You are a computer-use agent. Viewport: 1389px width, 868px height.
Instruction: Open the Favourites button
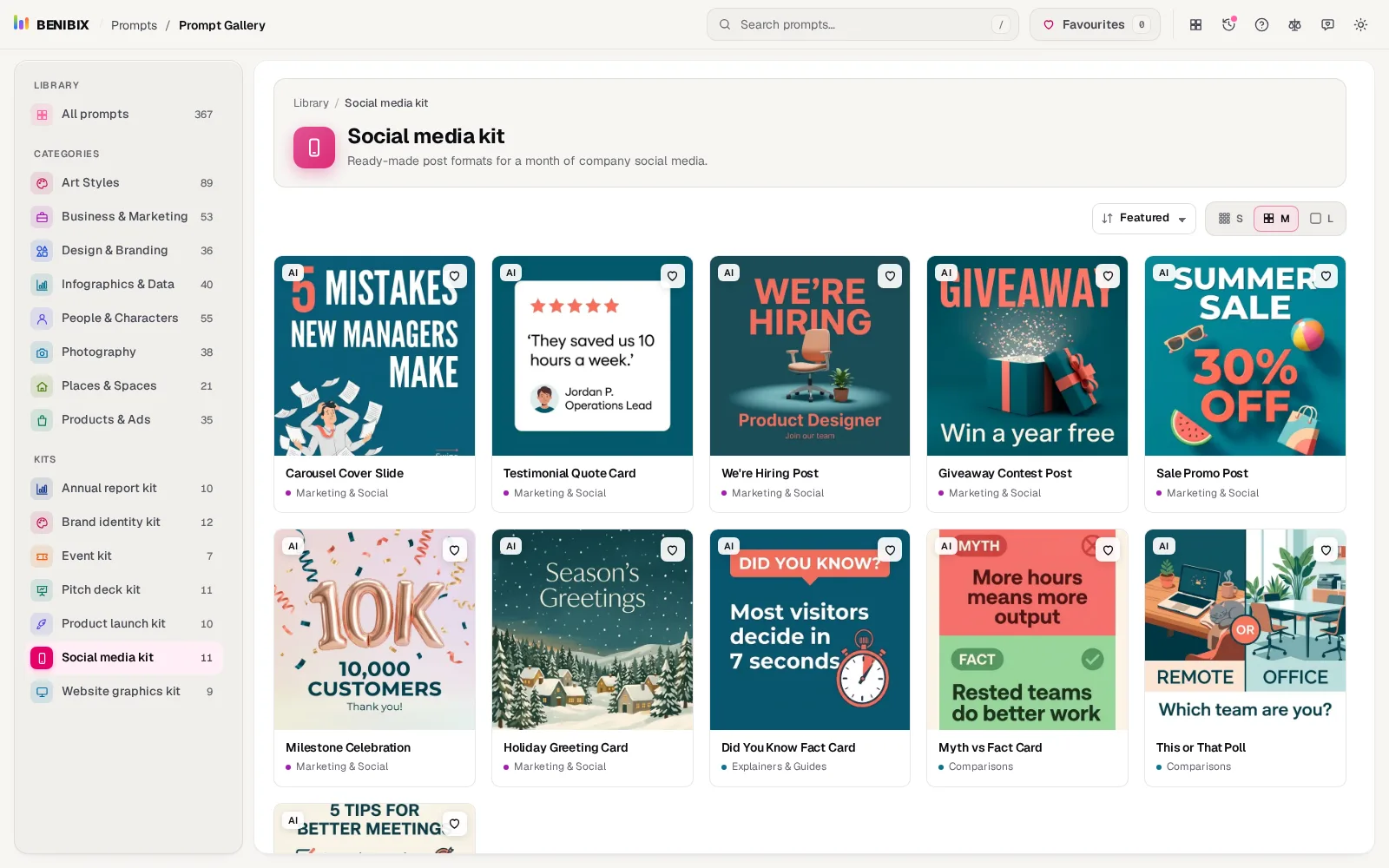click(x=1095, y=24)
